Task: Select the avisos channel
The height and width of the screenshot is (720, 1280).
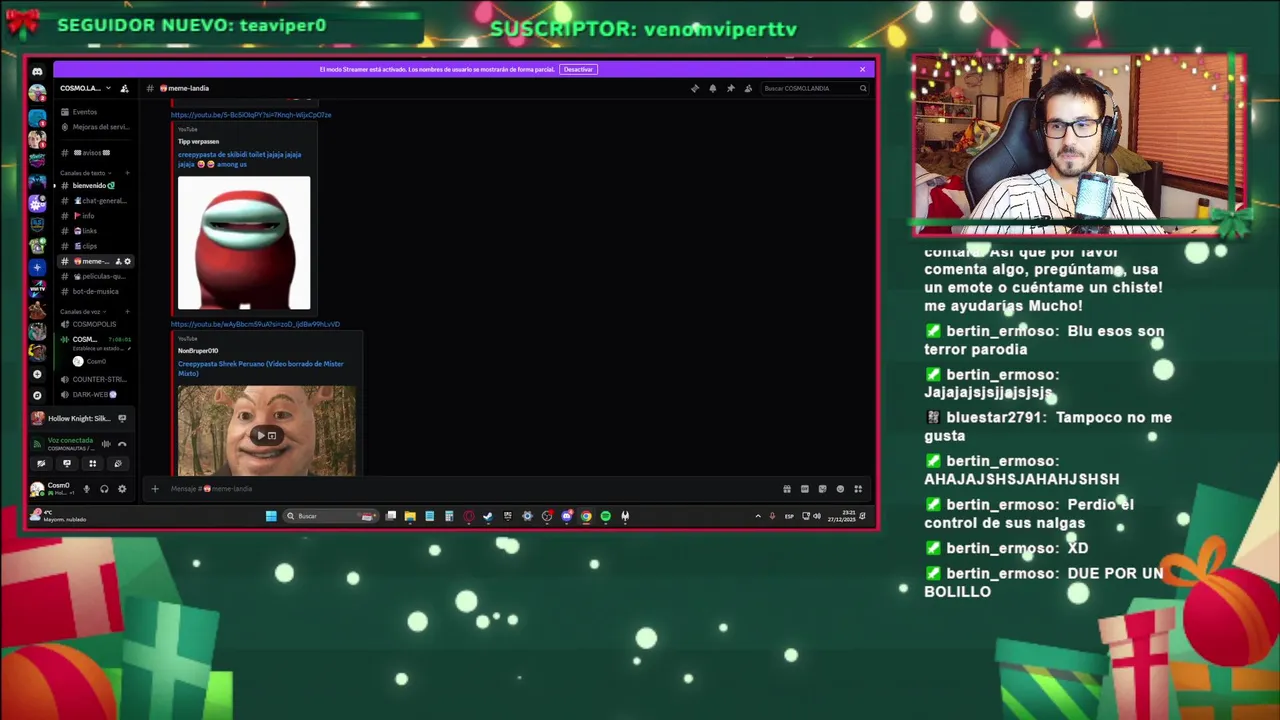Action: coord(94,153)
